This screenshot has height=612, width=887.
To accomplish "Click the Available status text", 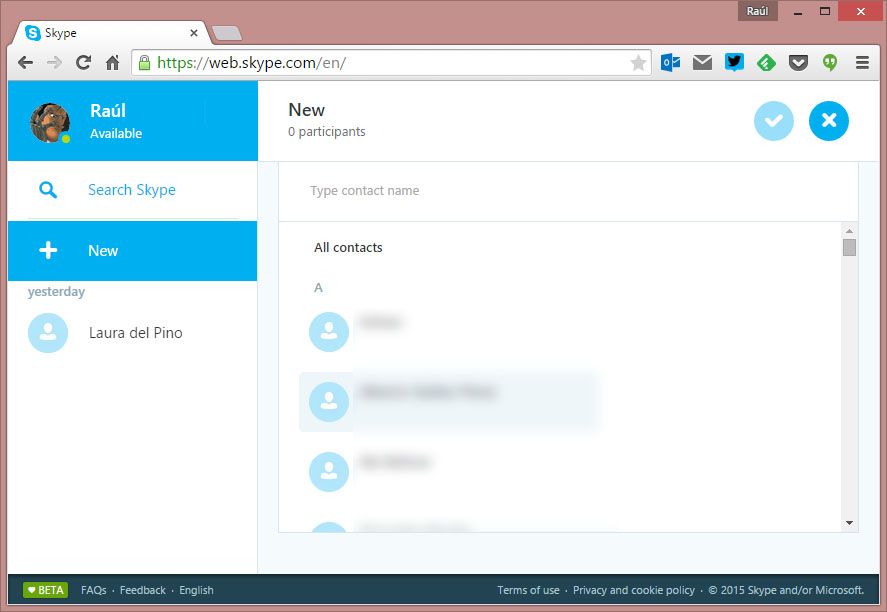I will tap(116, 133).
